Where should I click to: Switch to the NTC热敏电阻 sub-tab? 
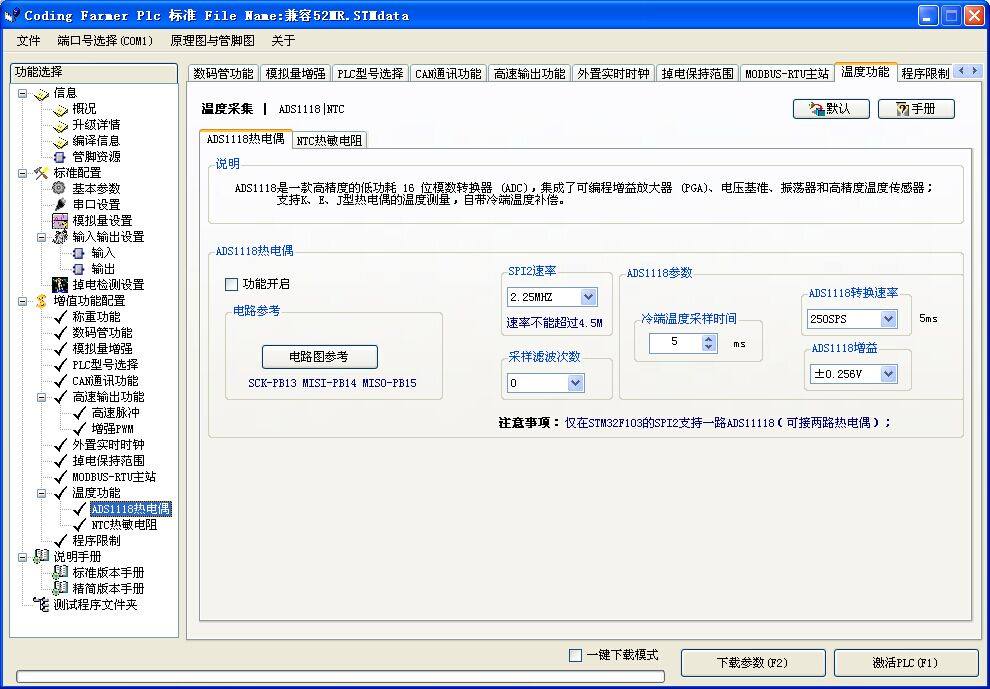(x=329, y=140)
